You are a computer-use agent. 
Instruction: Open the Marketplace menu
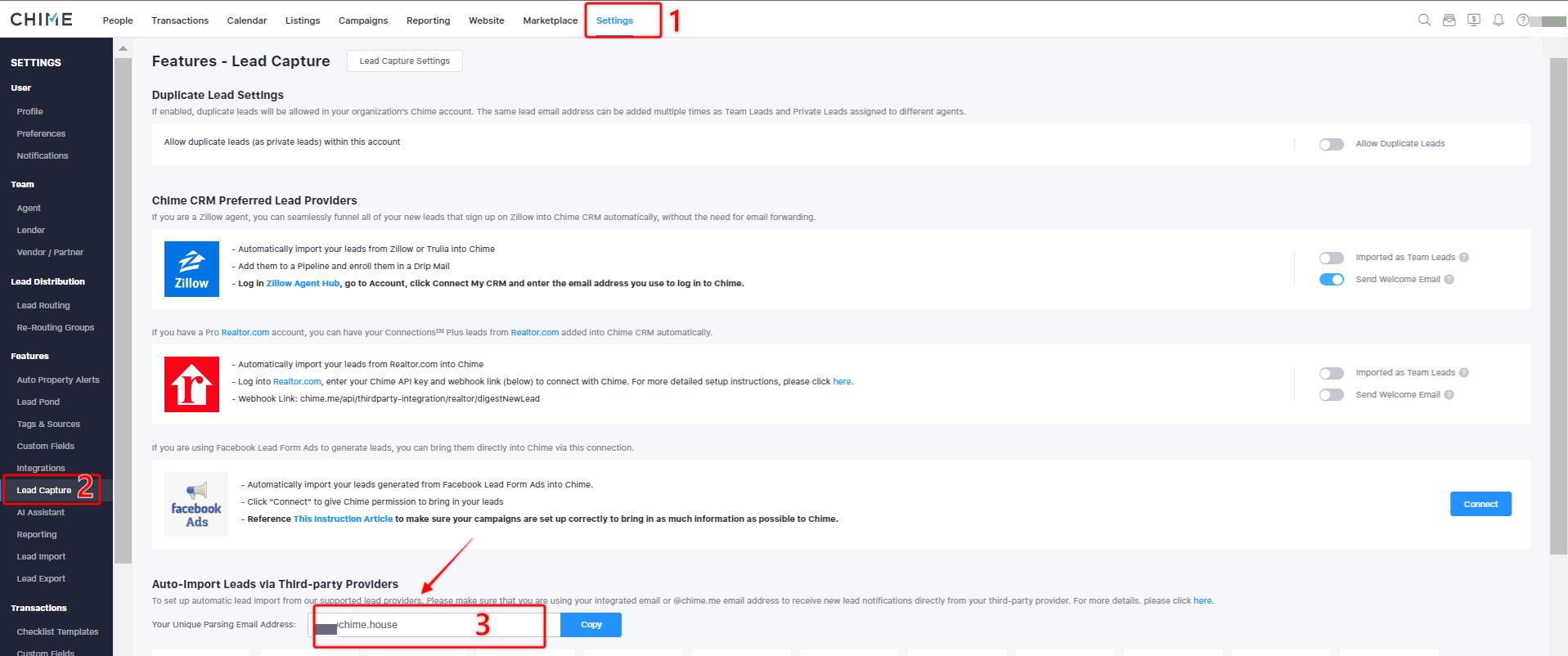pyautogui.click(x=550, y=20)
